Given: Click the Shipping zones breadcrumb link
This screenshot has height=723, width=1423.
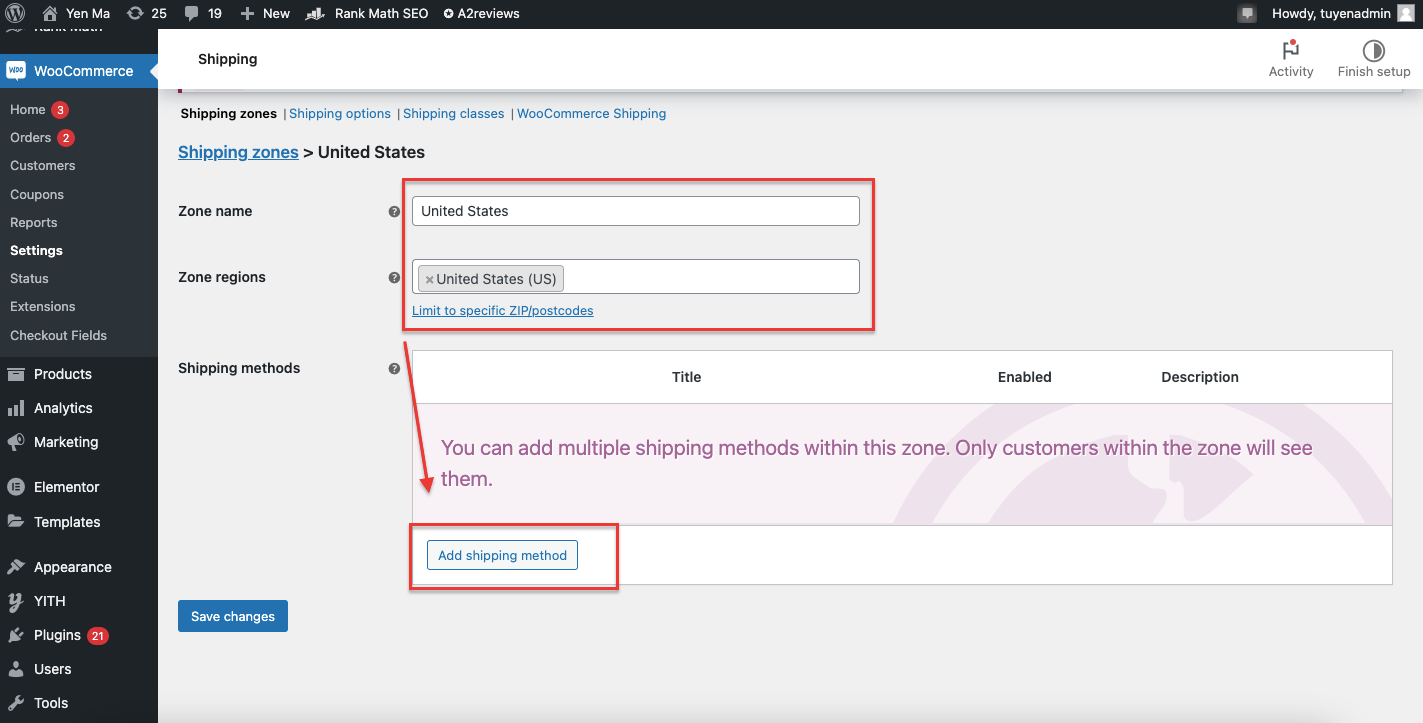Looking at the screenshot, I should tap(238, 152).
